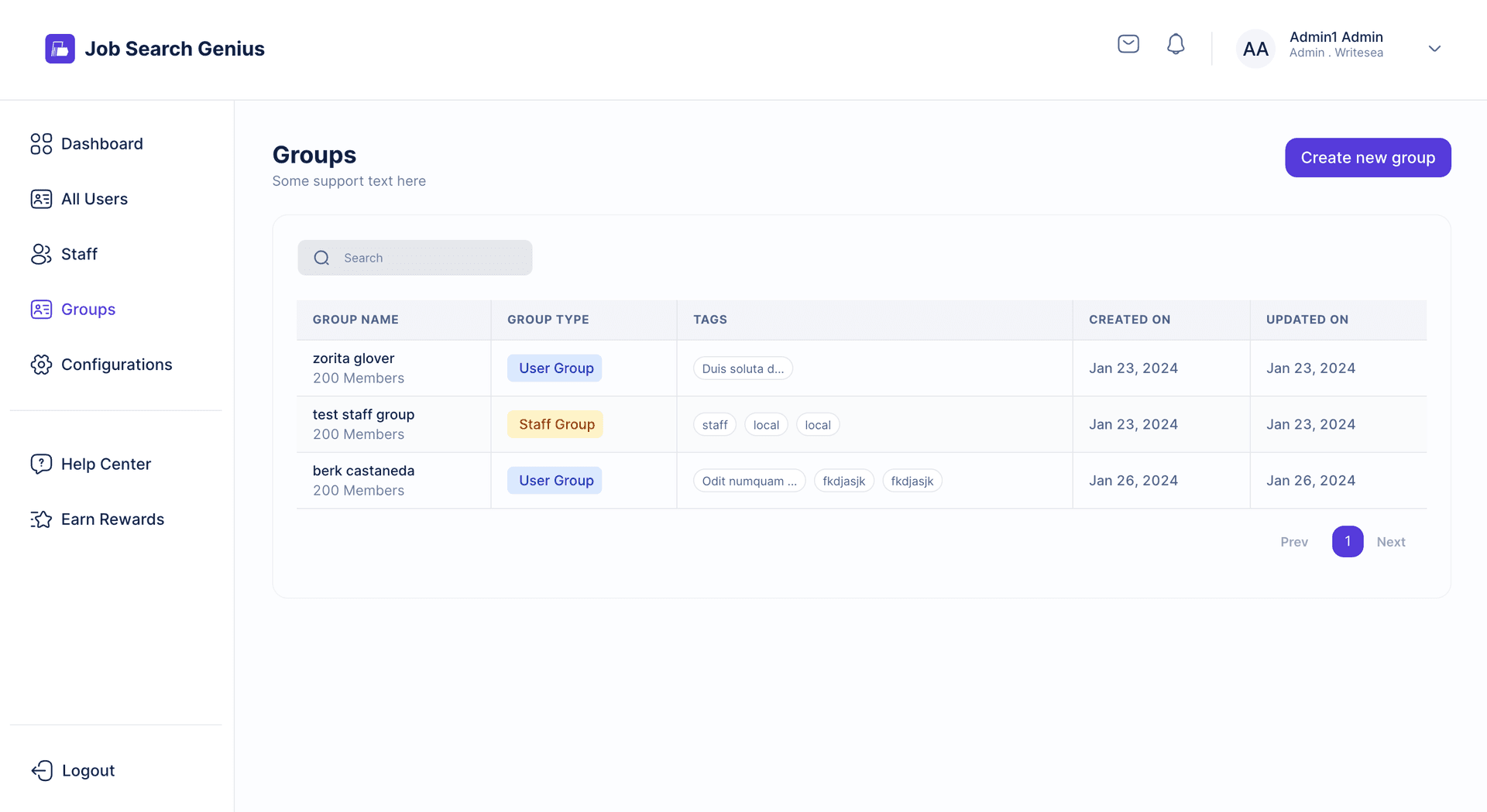Click the AA profile avatar
Screen dimensions: 1487x812
coord(1255,49)
